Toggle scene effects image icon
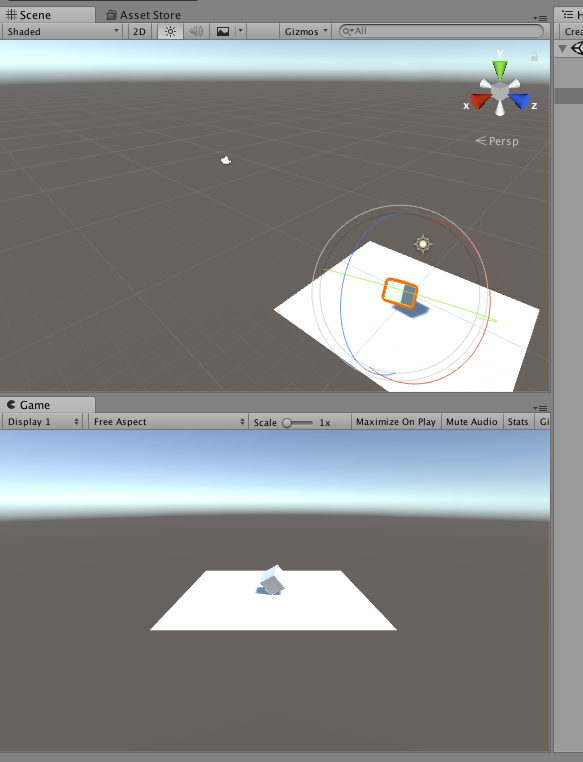The image size is (583, 762). pos(223,32)
